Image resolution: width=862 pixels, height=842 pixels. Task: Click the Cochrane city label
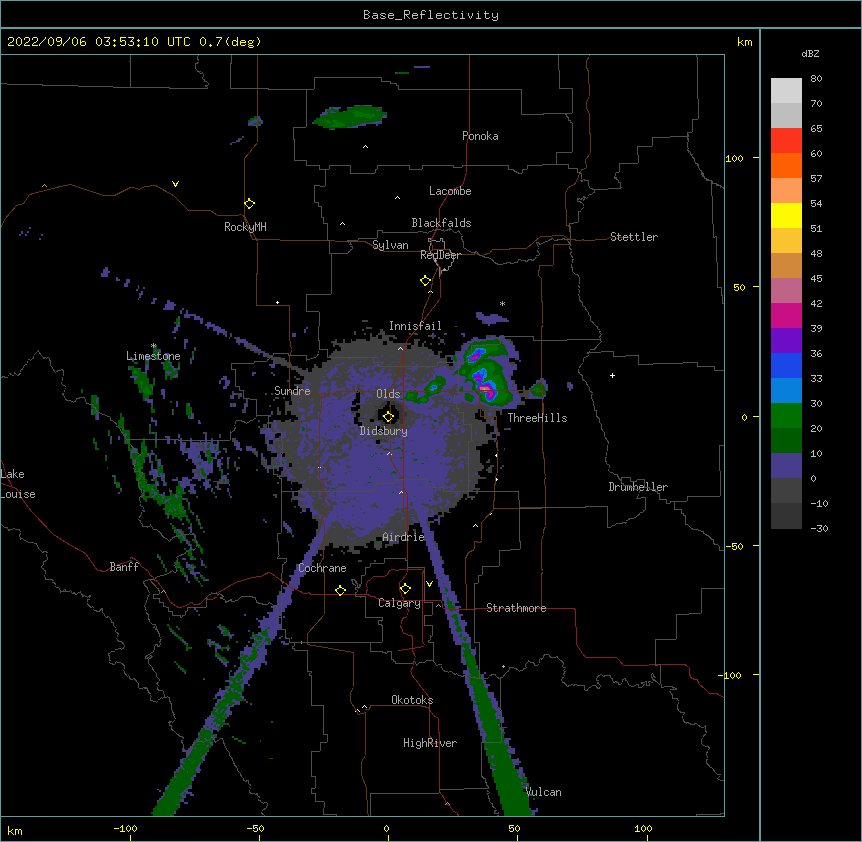[x=322, y=568]
